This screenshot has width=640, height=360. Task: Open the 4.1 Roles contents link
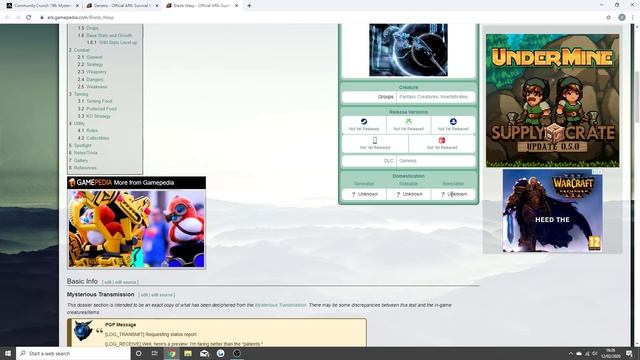click(88, 131)
